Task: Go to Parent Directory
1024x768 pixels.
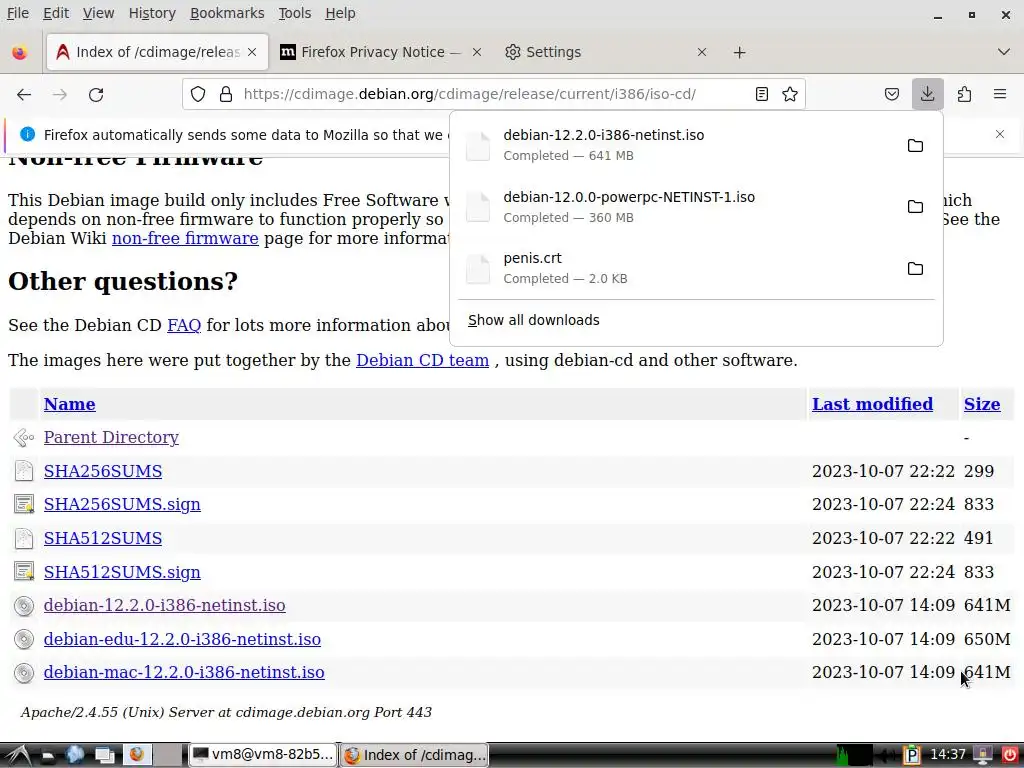Action: pos(111,438)
